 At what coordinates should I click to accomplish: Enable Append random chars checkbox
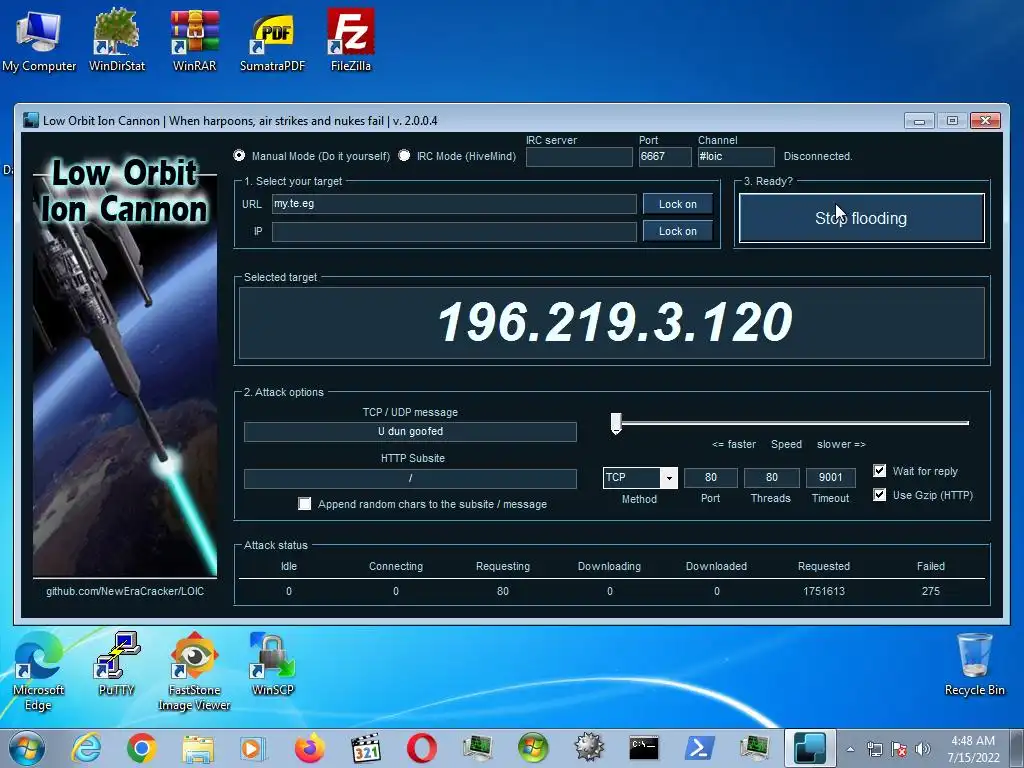tap(304, 504)
